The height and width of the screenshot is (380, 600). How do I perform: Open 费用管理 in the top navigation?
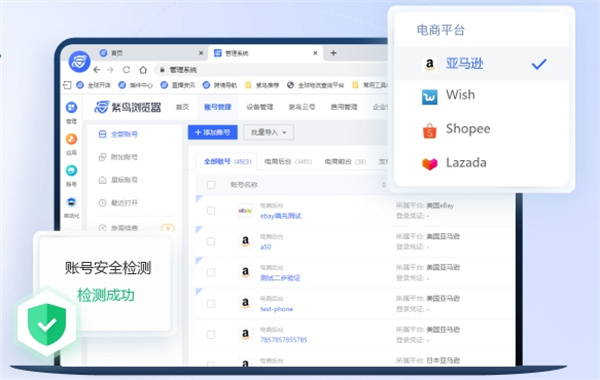pos(344,107)
